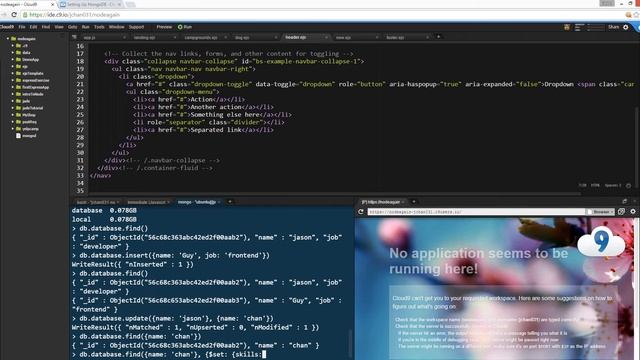
Task: Open Cloud9 preferences gear icon
Action: (x=626, y=27)
